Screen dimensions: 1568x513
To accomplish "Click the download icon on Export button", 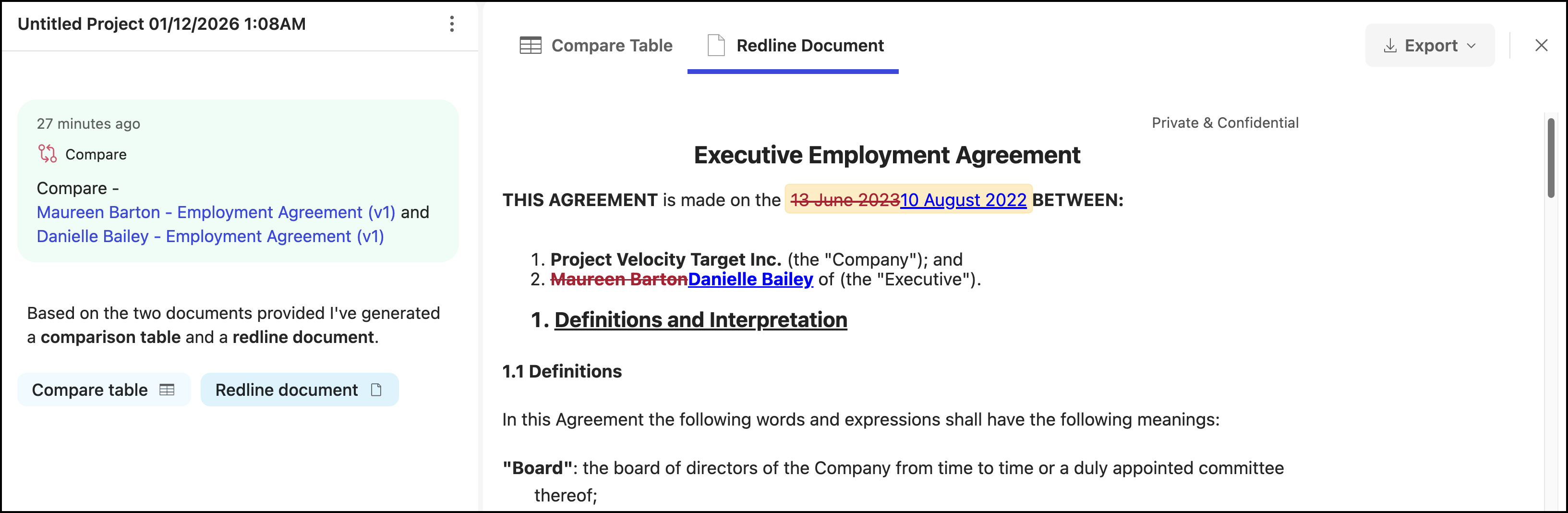I will [x=1390, y=46].
